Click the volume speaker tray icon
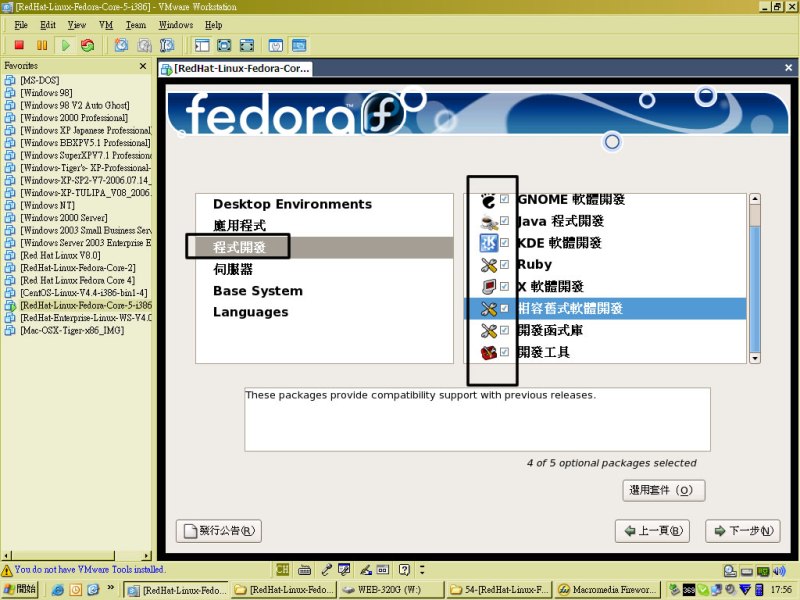This screenshot has width=800, height=600. (780, 571)
